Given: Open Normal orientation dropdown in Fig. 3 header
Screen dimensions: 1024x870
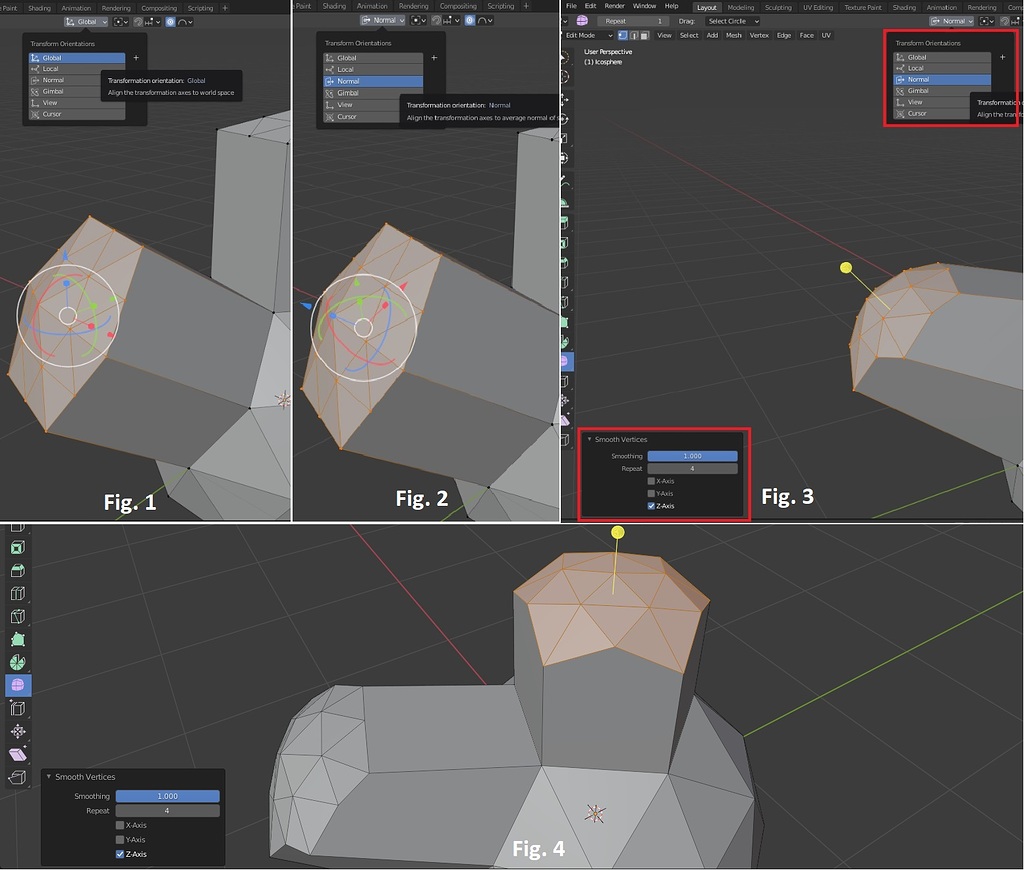Looking at the screenshot, I should (x=952, y=21).
